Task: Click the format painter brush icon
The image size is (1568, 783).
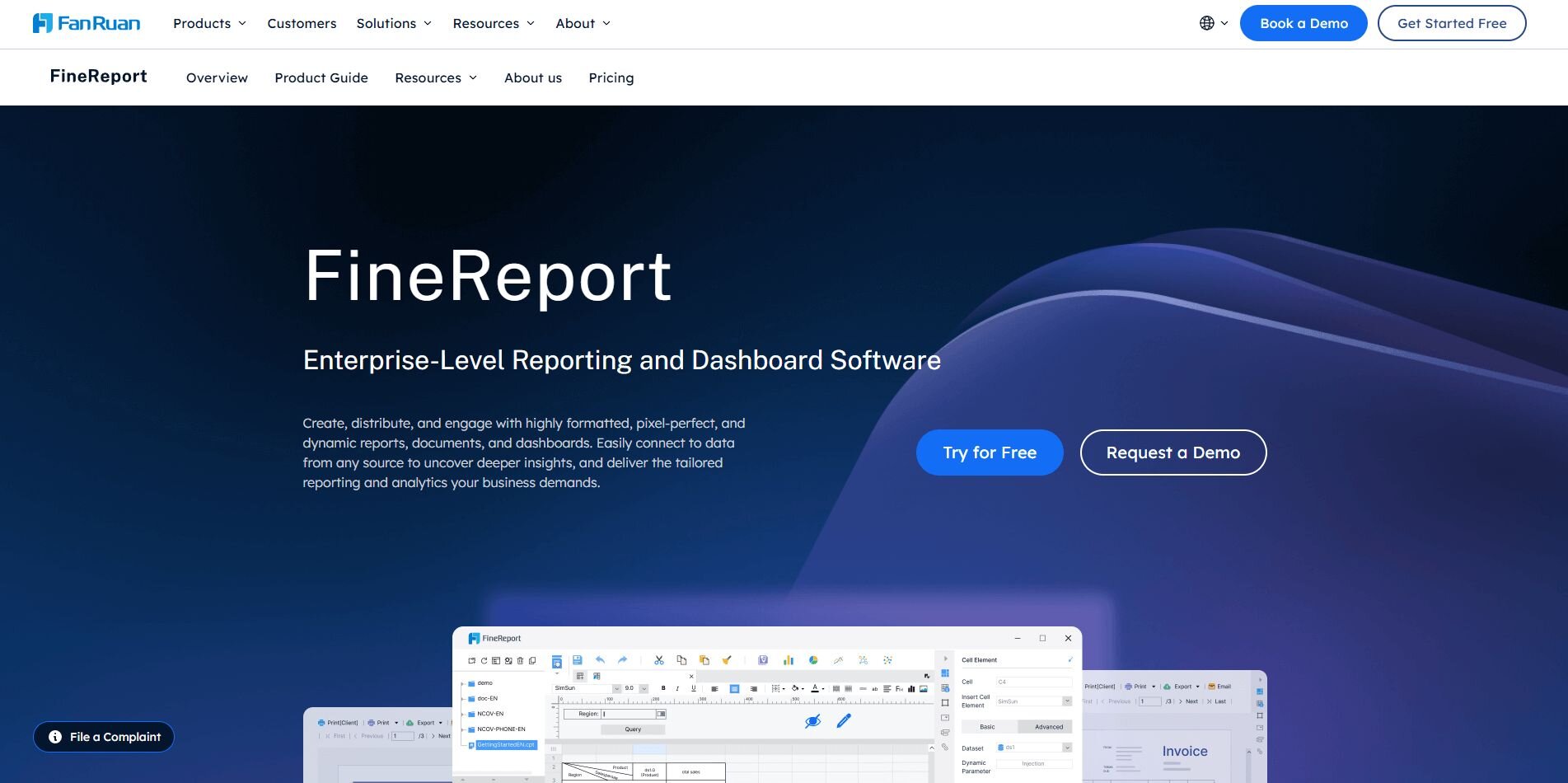Action: pyautogui.click(x=727, y=660)
